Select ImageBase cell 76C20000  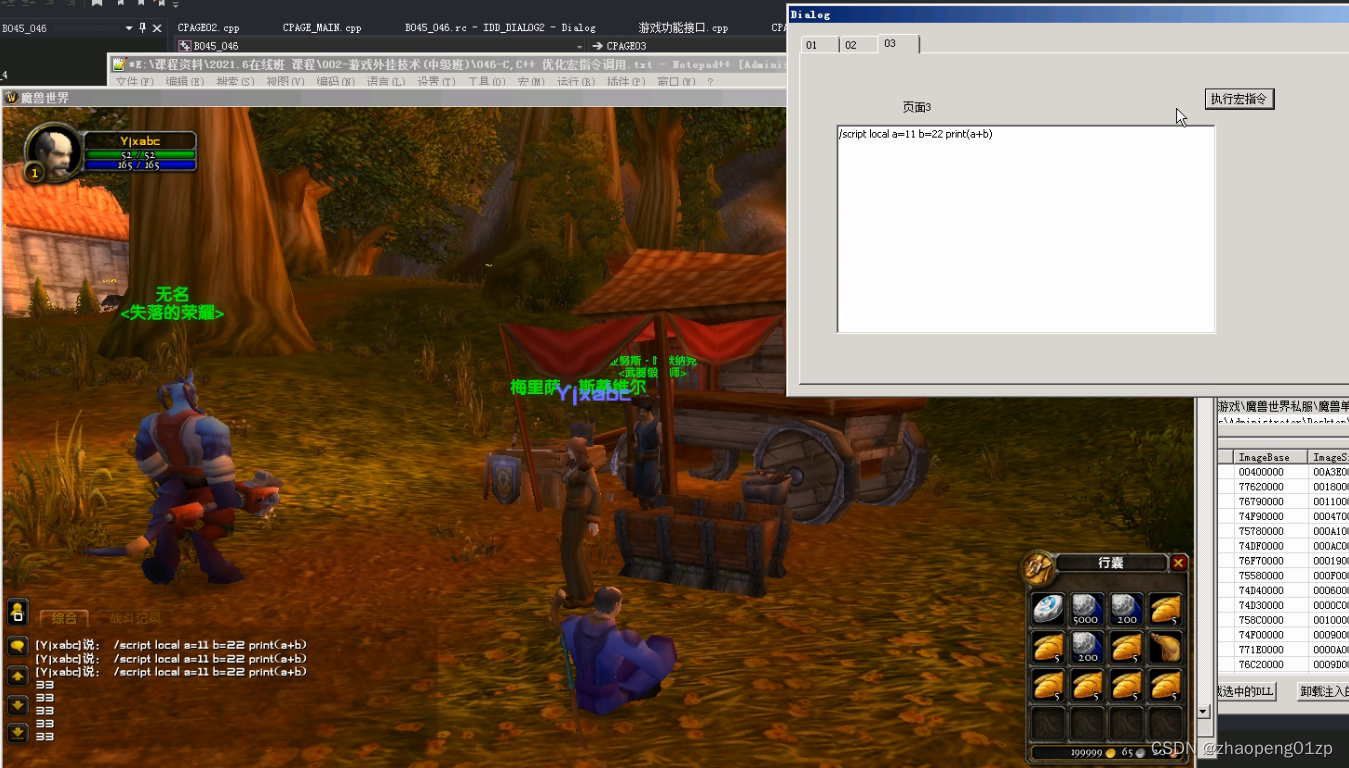click(1269, 664)
